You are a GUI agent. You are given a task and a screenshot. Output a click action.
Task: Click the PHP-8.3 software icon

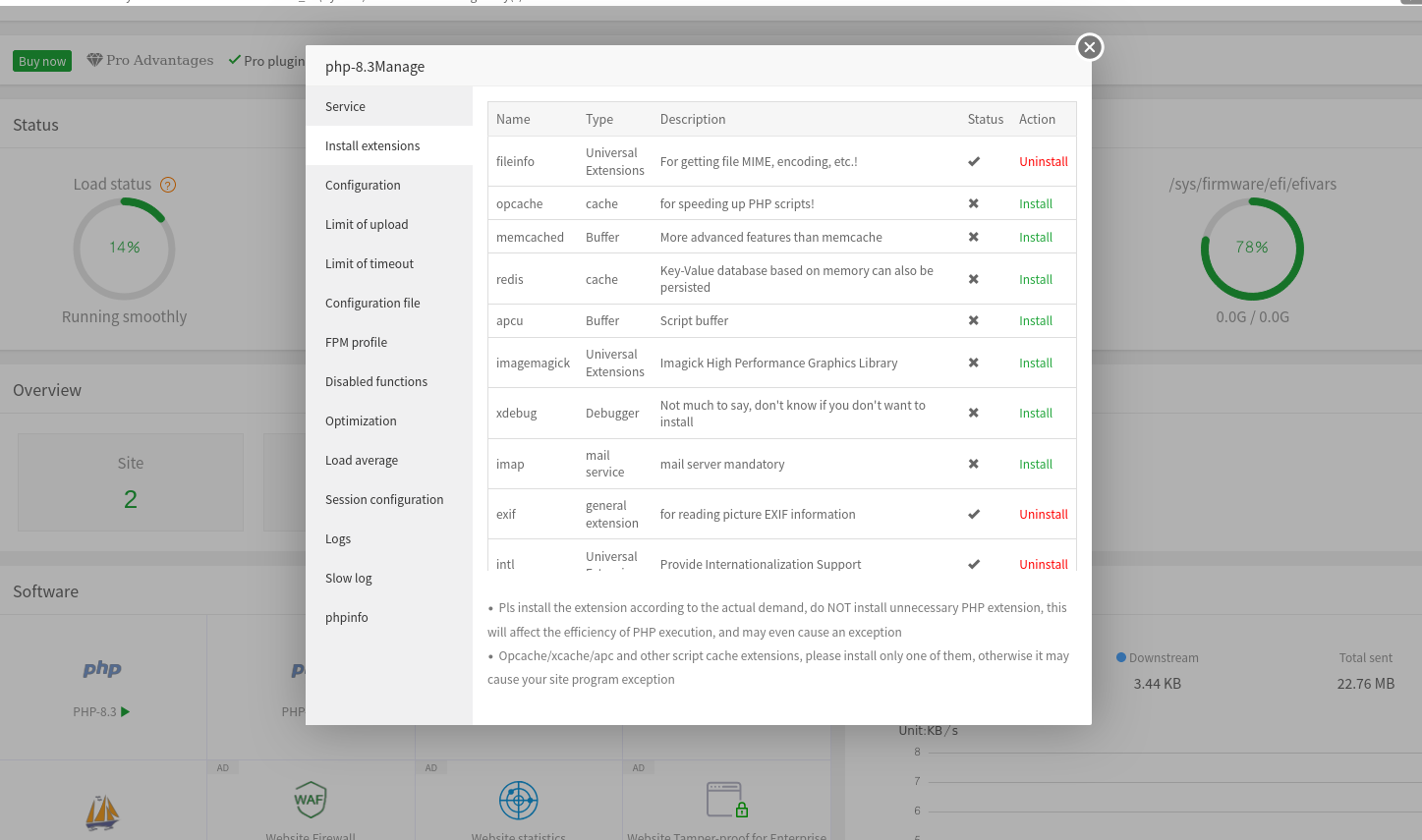pyautogui.click(x=102, y=670)
